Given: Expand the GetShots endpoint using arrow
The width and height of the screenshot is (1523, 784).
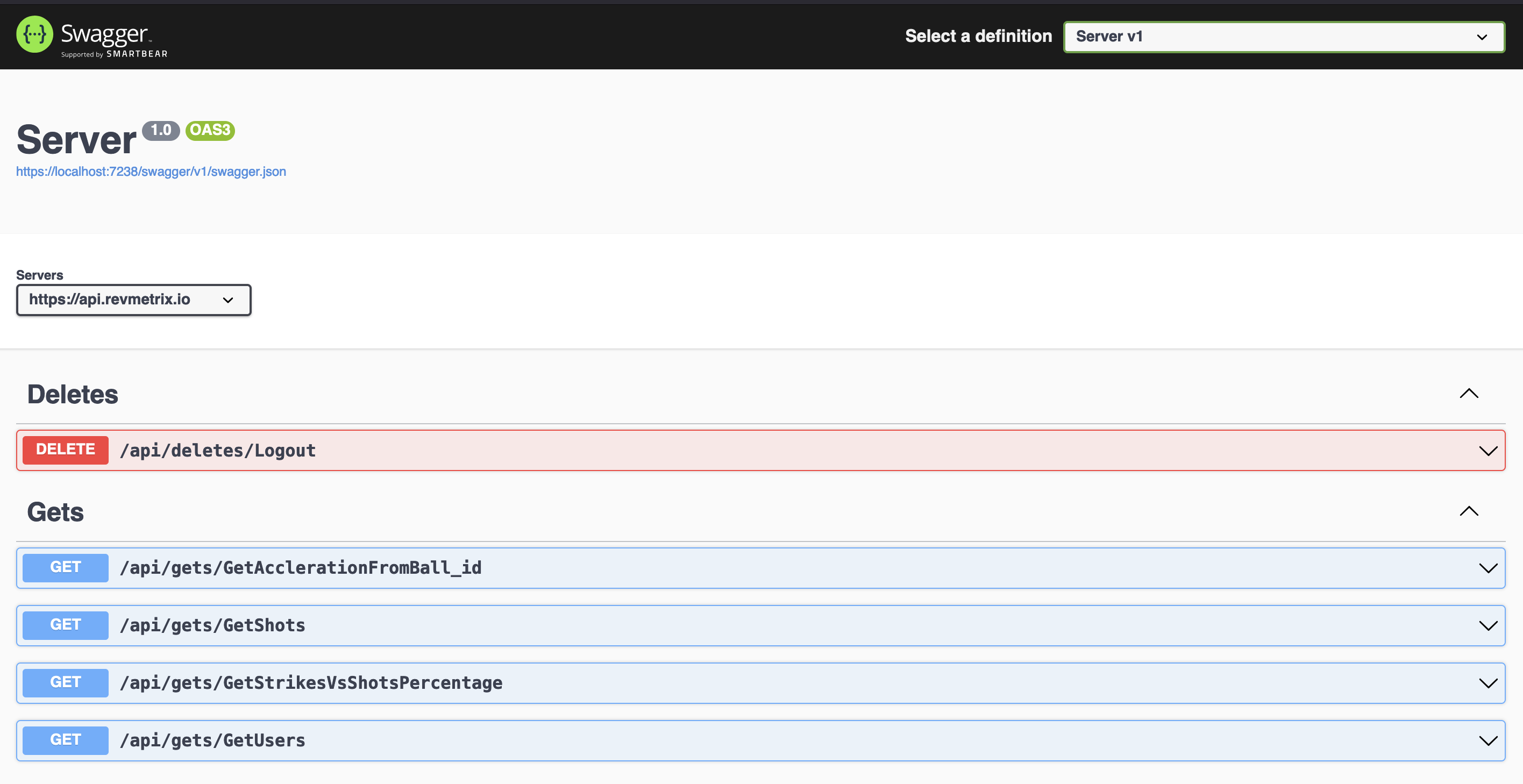Looking at the screenshot, I should coord(1488,626).
